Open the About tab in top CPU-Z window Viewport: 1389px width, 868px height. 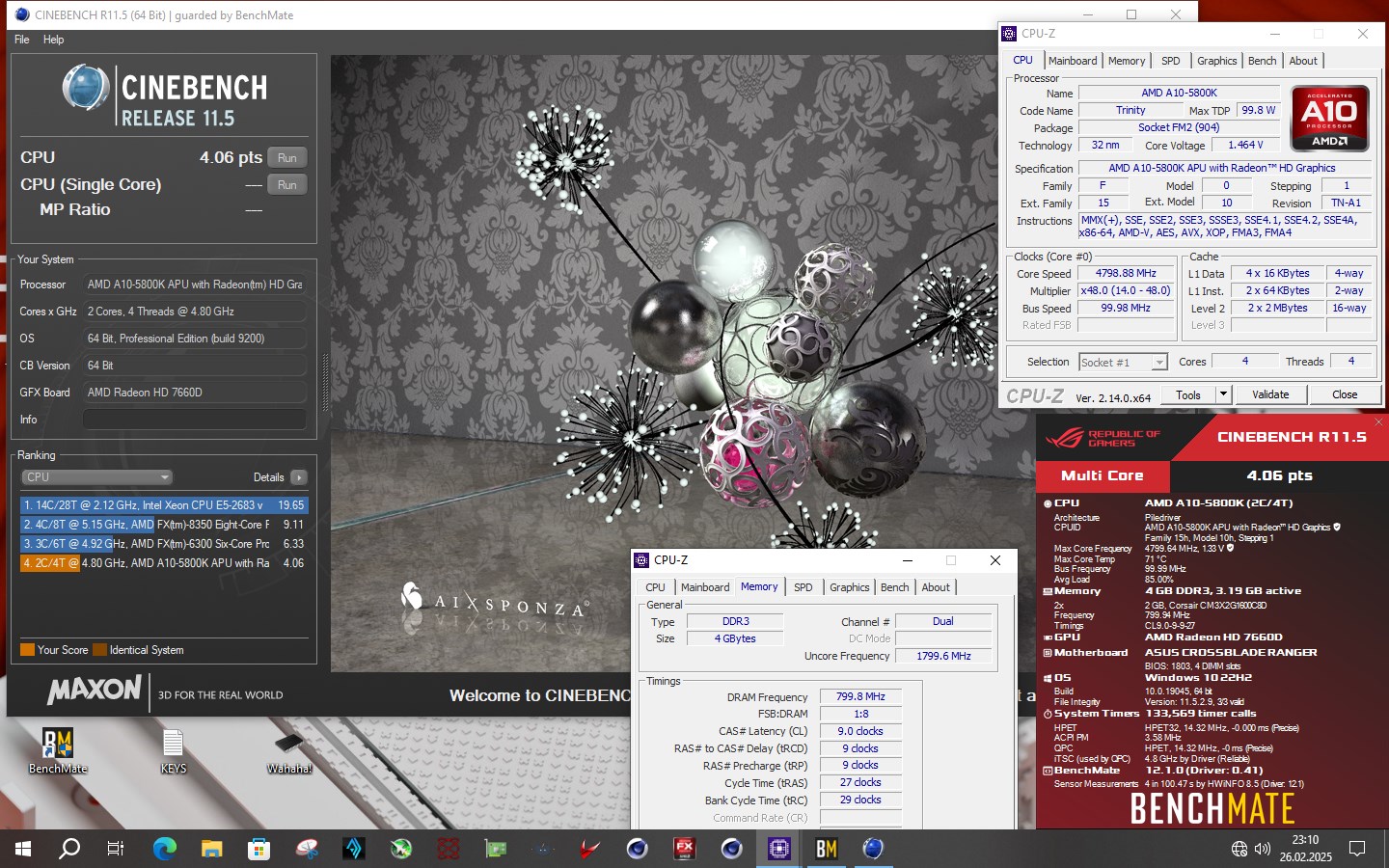click(1303, 61)
